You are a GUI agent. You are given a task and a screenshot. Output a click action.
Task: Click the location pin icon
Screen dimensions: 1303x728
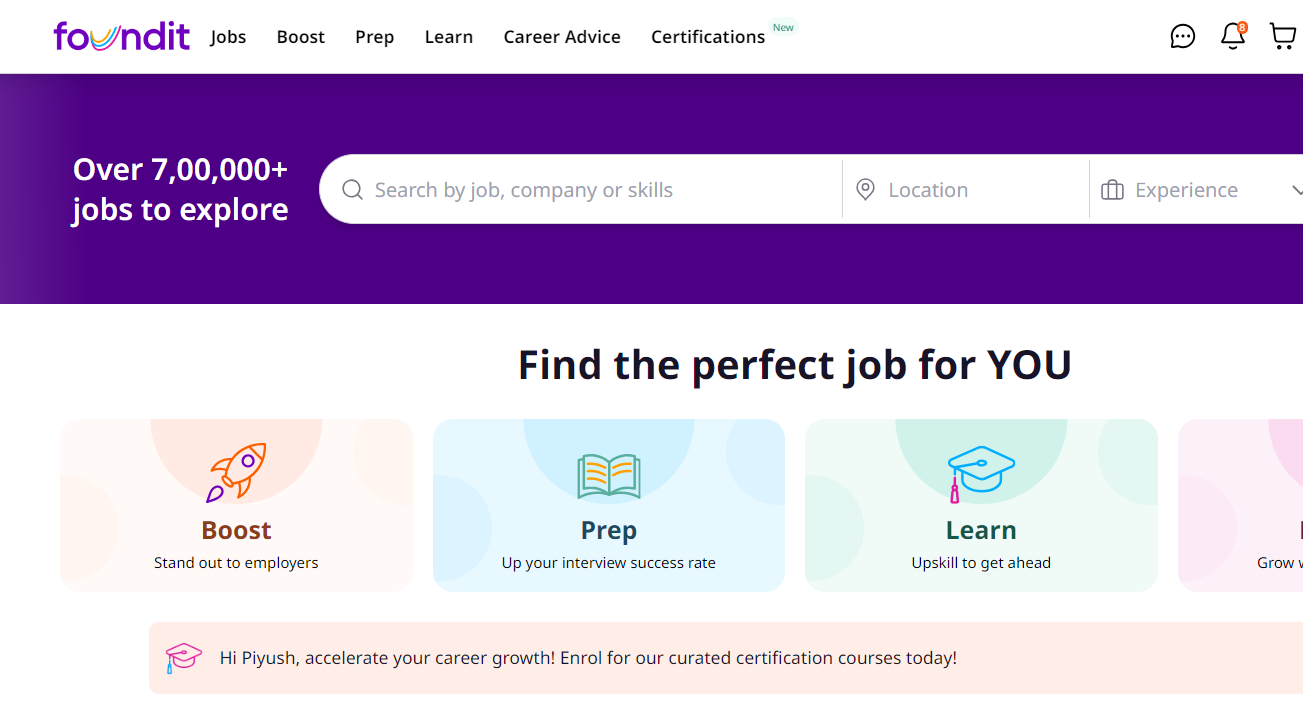[866, 190]
